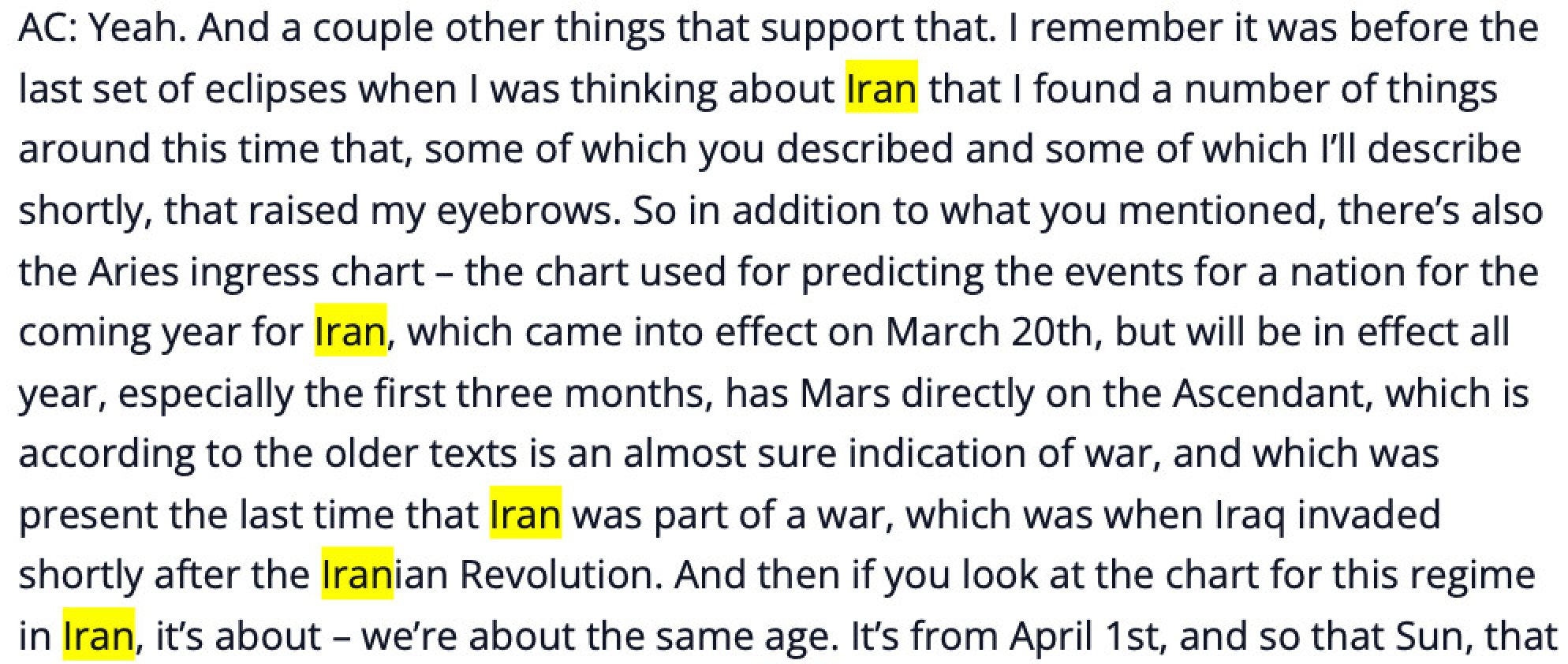
Task: Click highlighted "Iran" before "it's about"
Action: pos(99,635)
